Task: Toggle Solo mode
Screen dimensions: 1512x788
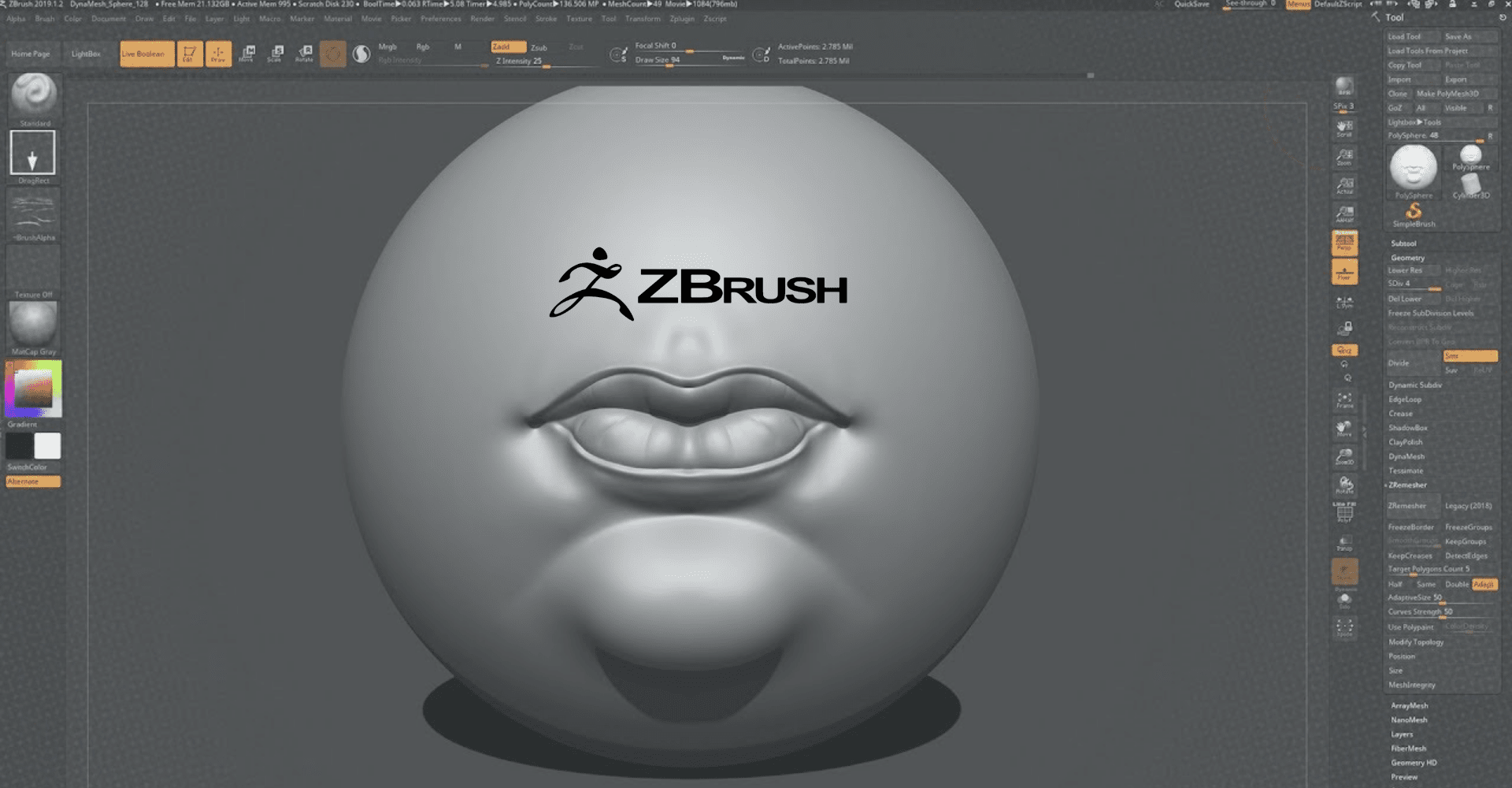Action: 1344,600
